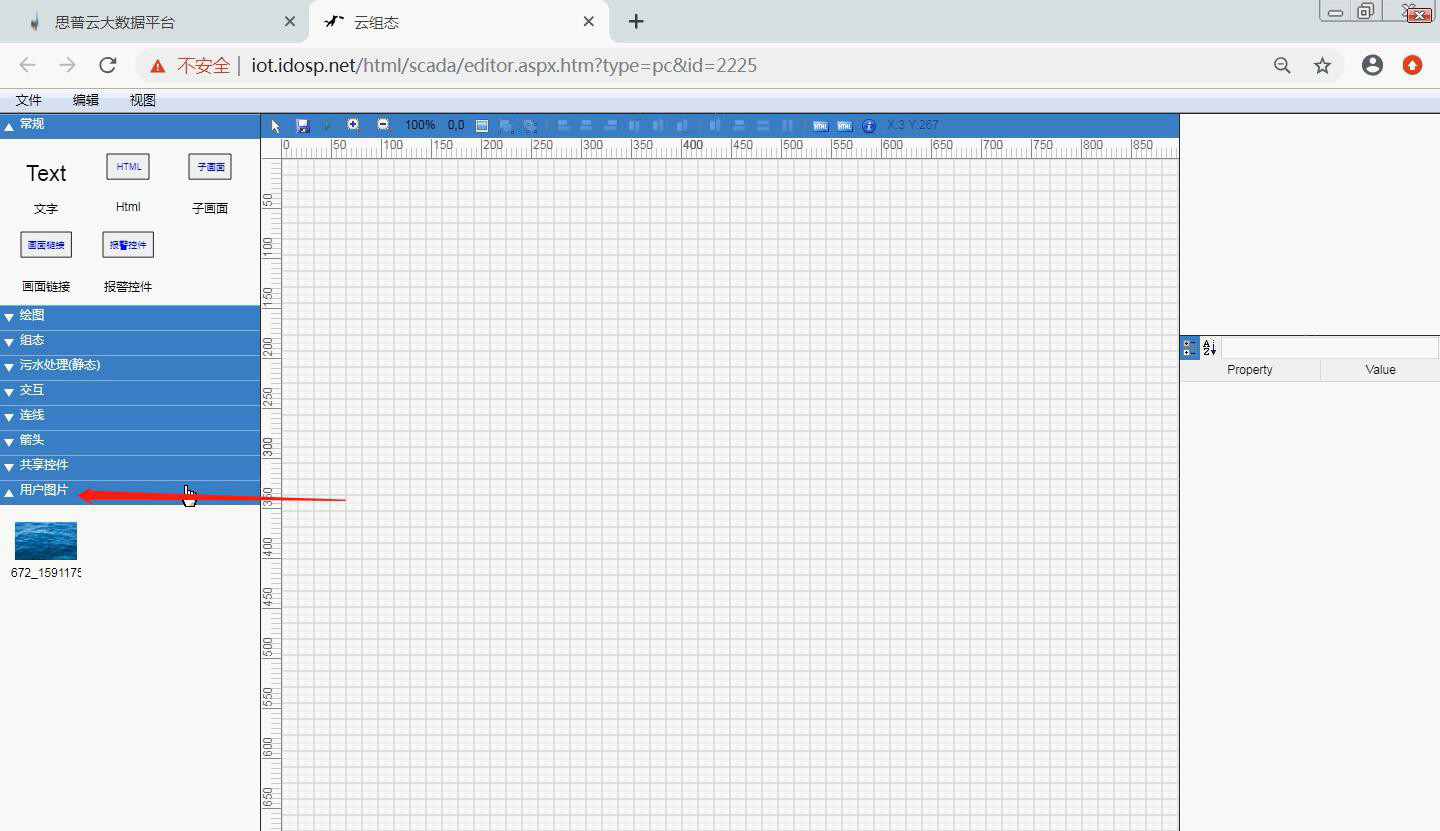Open the 视图 menu

point(143,100)
